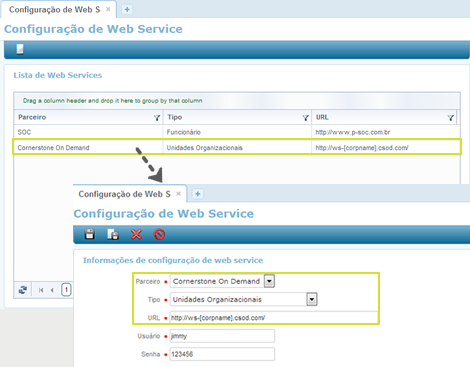Click the save and copy icon
Screen dimensions: 470x367
click(113, 234)
